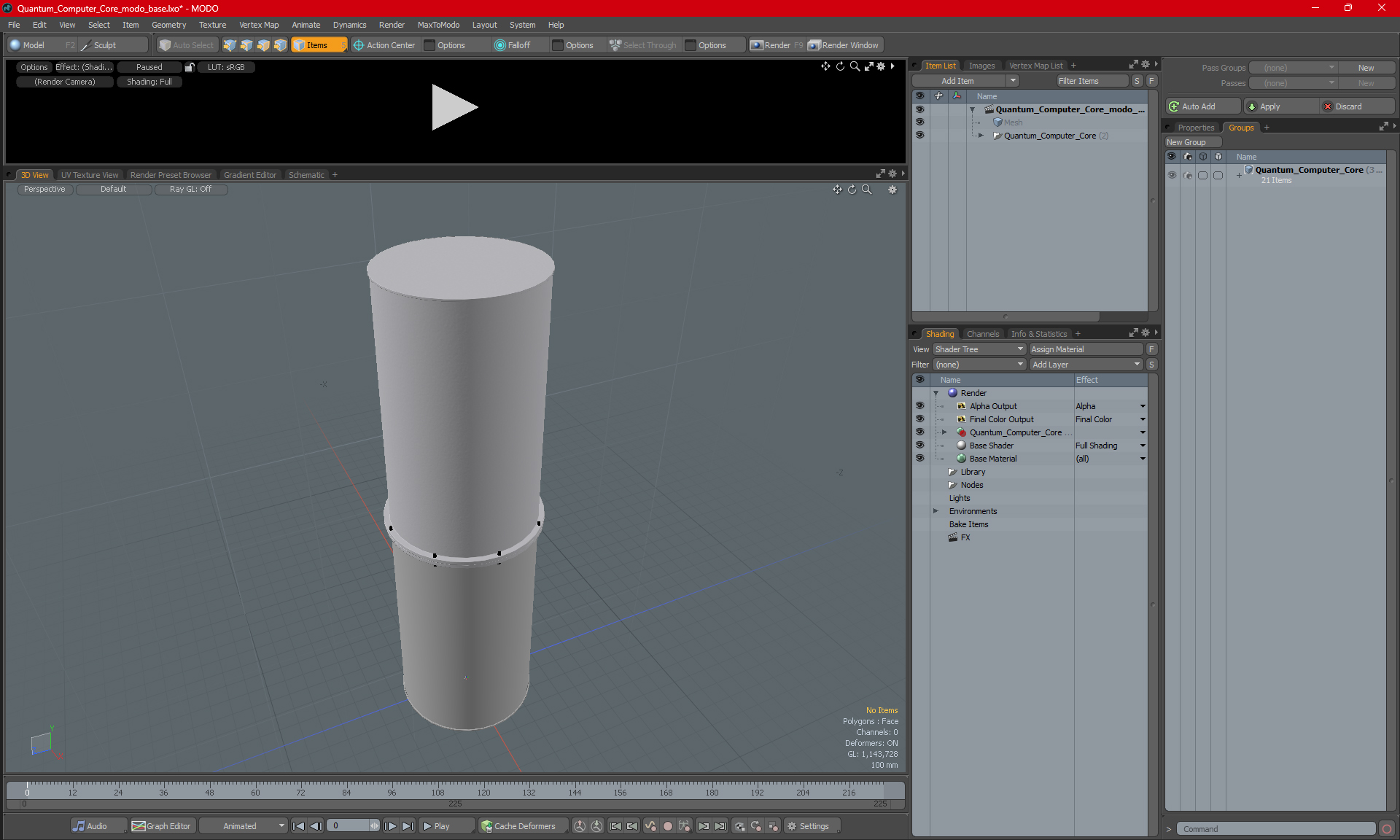Viewport: 1400px width, 840px height.
Task: Open the Add Layer dropdown
Action: tap(1086, 365)
